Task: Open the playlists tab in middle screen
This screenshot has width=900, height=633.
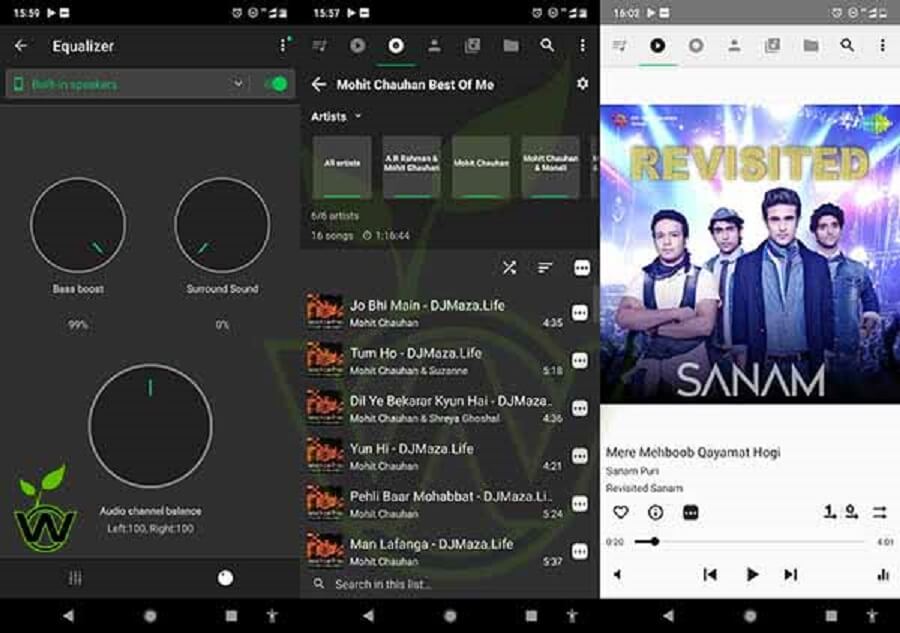Action: point(472,46)
